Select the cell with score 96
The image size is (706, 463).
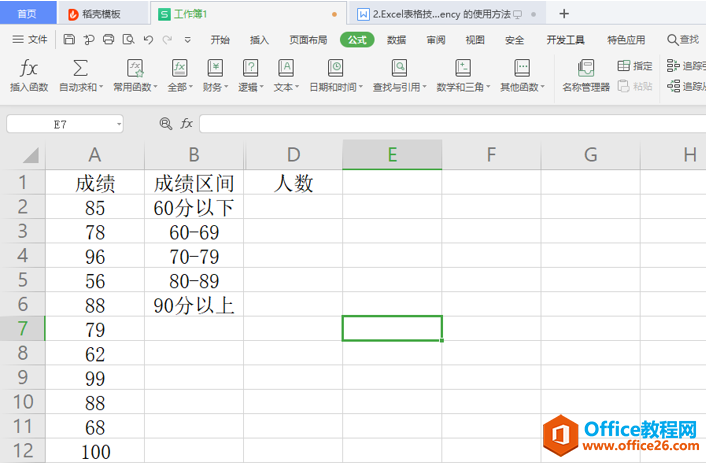click(x=95, y=256)
